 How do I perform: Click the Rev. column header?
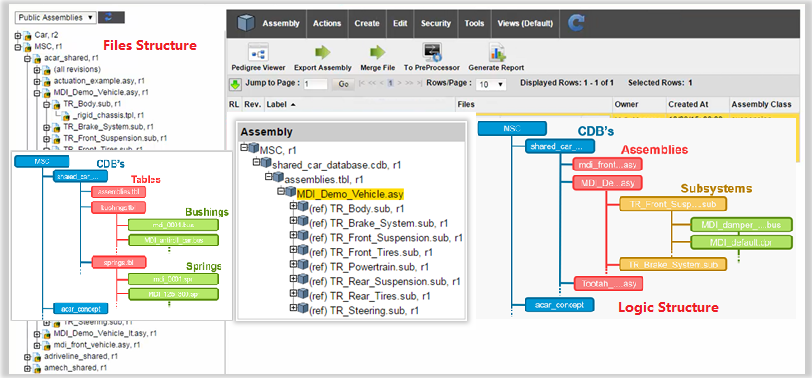[252, 104]
